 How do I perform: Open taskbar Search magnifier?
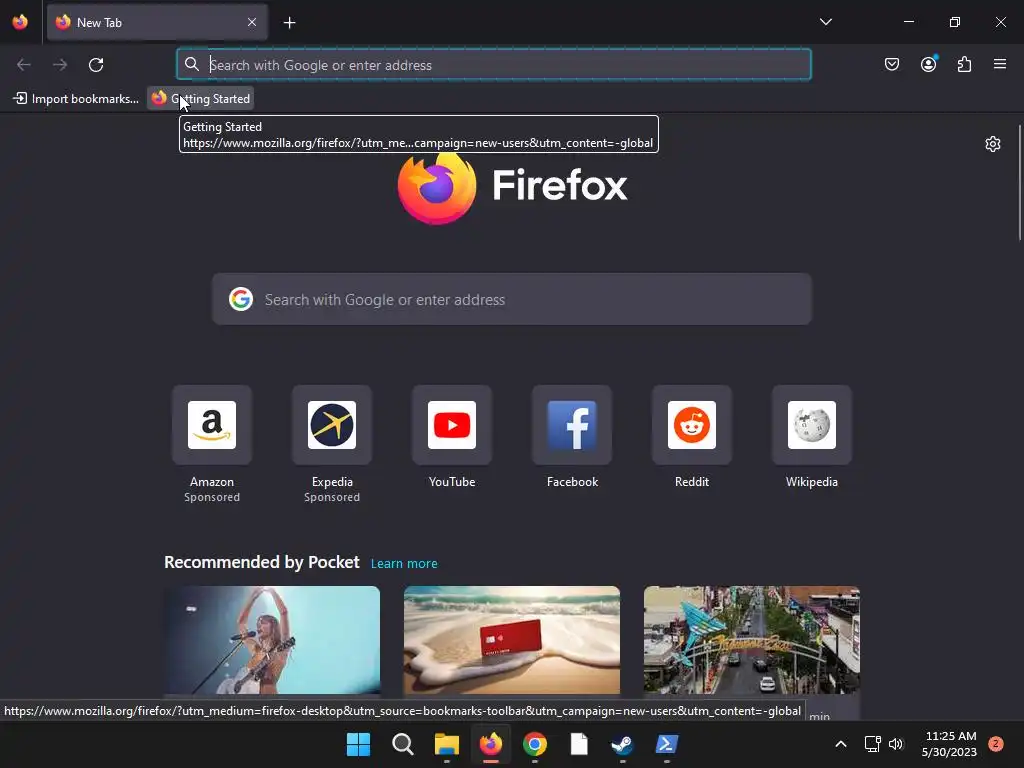coord(402,744)
